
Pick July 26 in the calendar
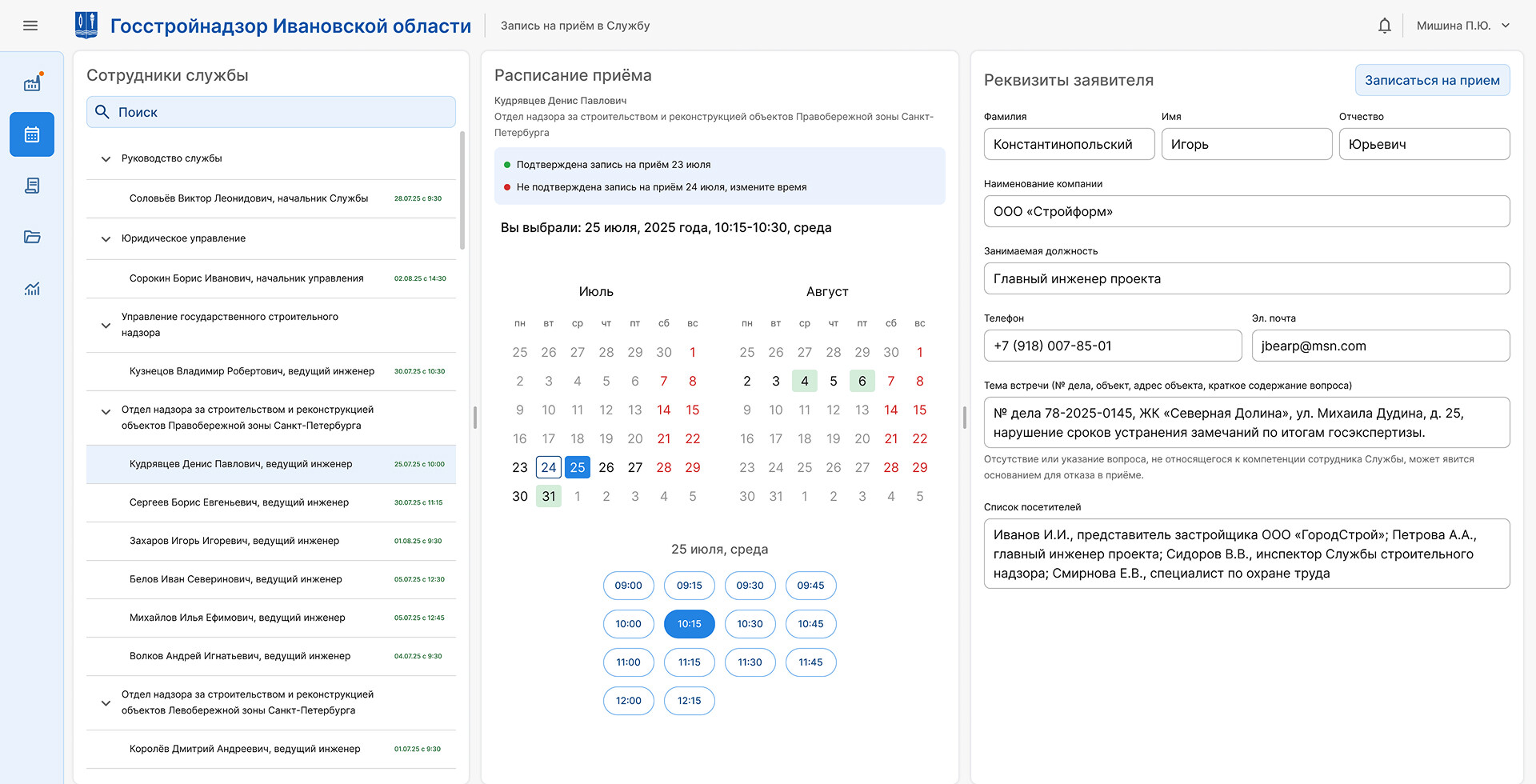point(606,467)
